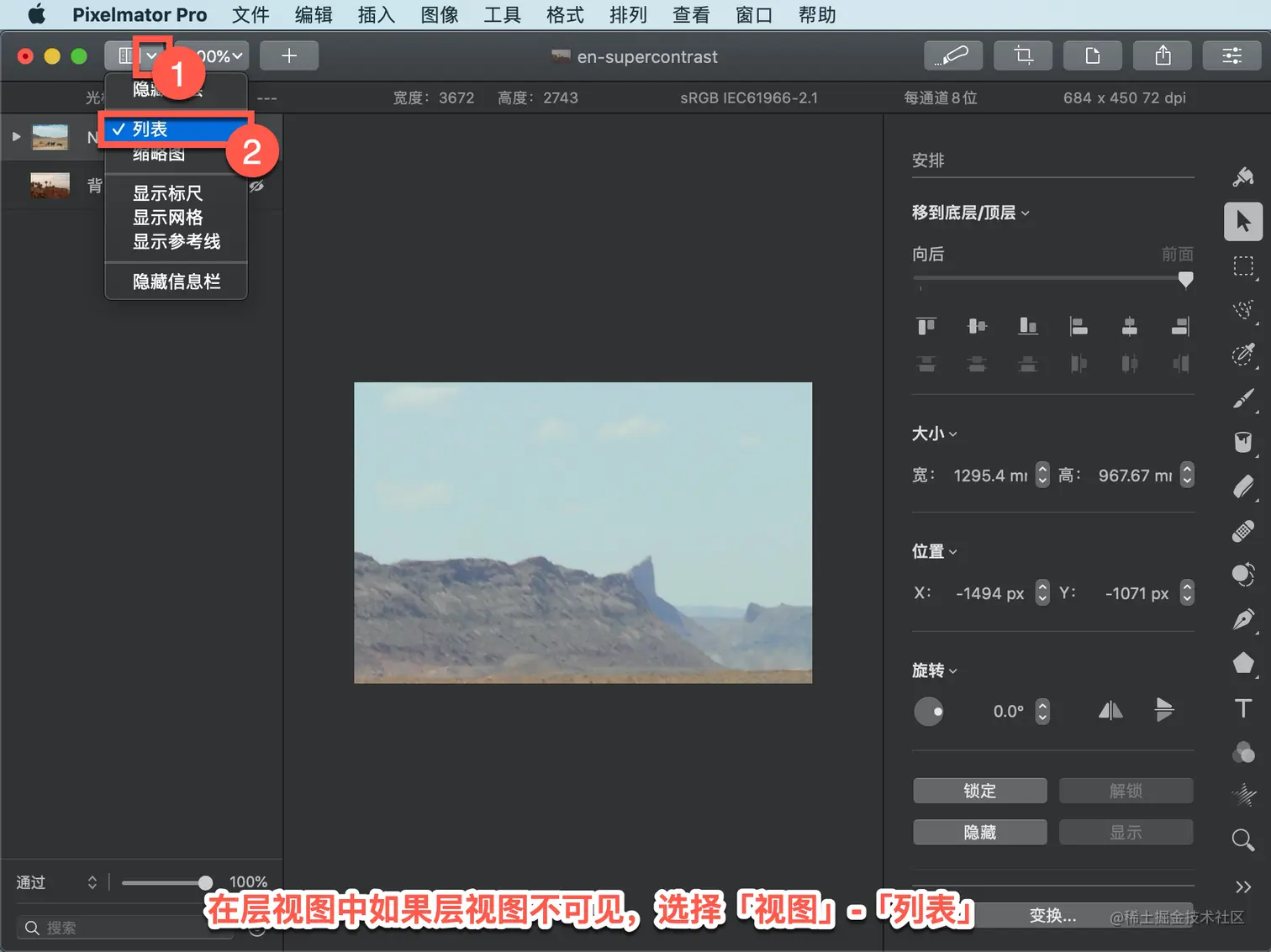The height and width of the screenshot is (952, 1271).
Task: Click the 隐藏 button in the arrange panel
Action: pos(980,832)
